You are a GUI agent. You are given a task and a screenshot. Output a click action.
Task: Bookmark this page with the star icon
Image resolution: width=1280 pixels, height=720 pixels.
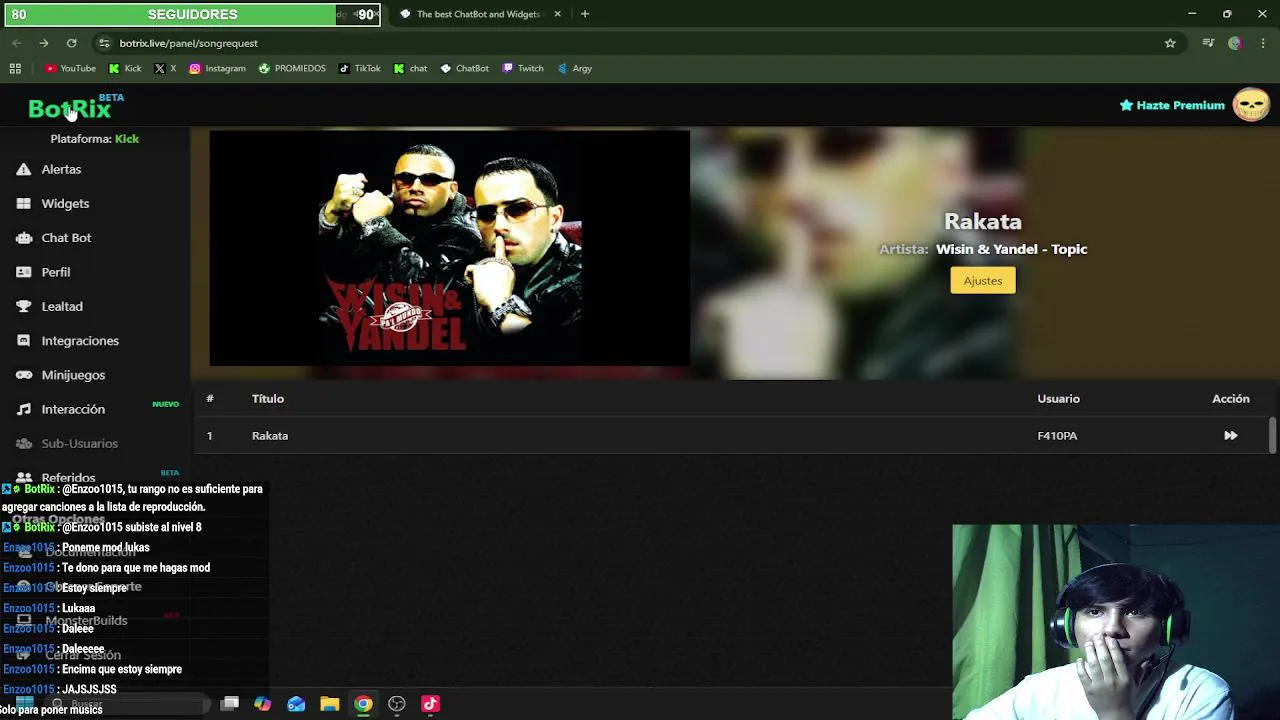(1170, 43)
